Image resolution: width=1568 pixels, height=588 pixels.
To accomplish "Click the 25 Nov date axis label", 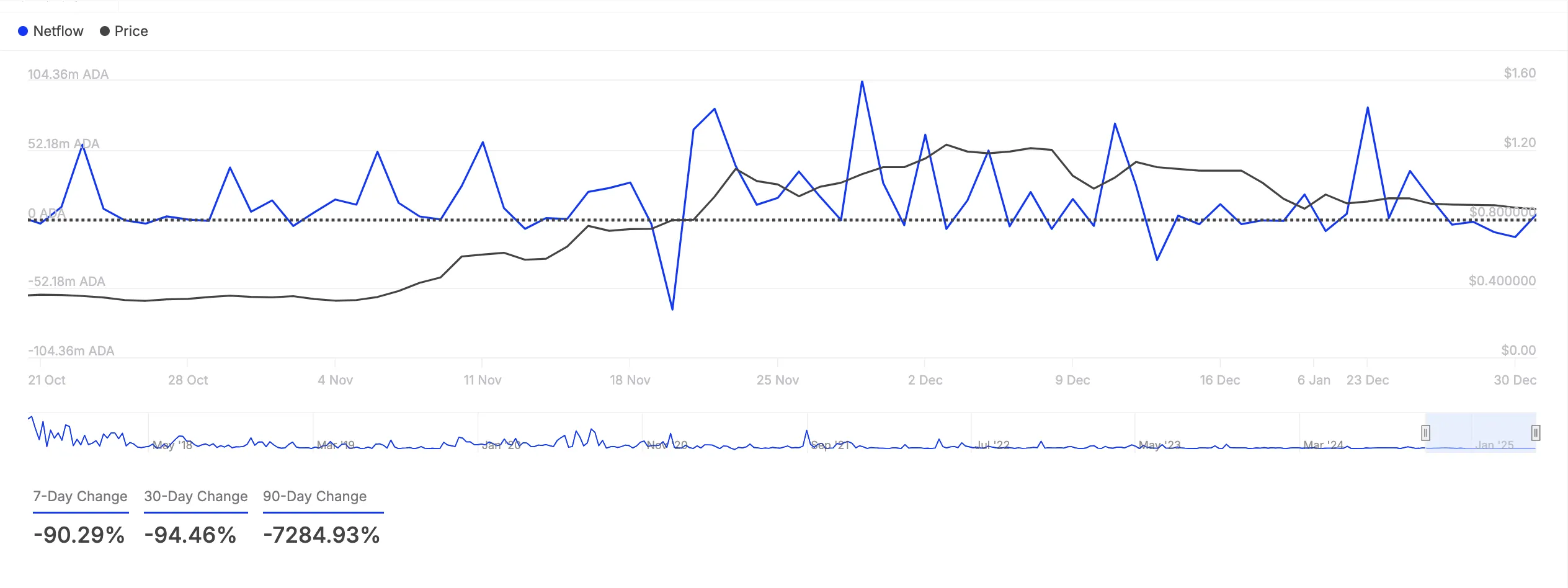I will (x=778, y=380).
